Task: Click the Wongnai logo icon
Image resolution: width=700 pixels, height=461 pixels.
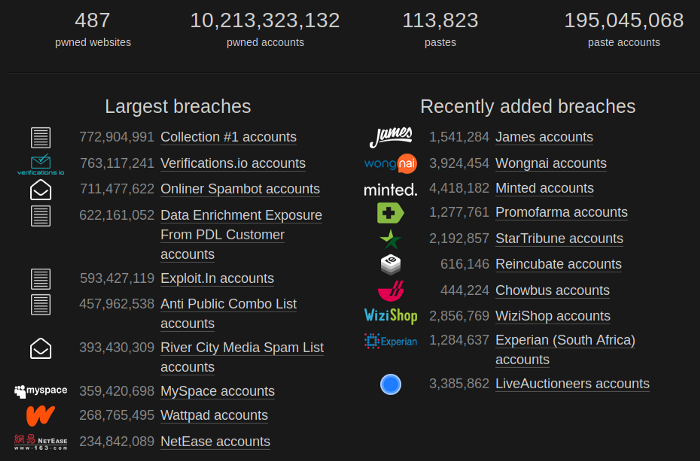Action: coord(391,163)
